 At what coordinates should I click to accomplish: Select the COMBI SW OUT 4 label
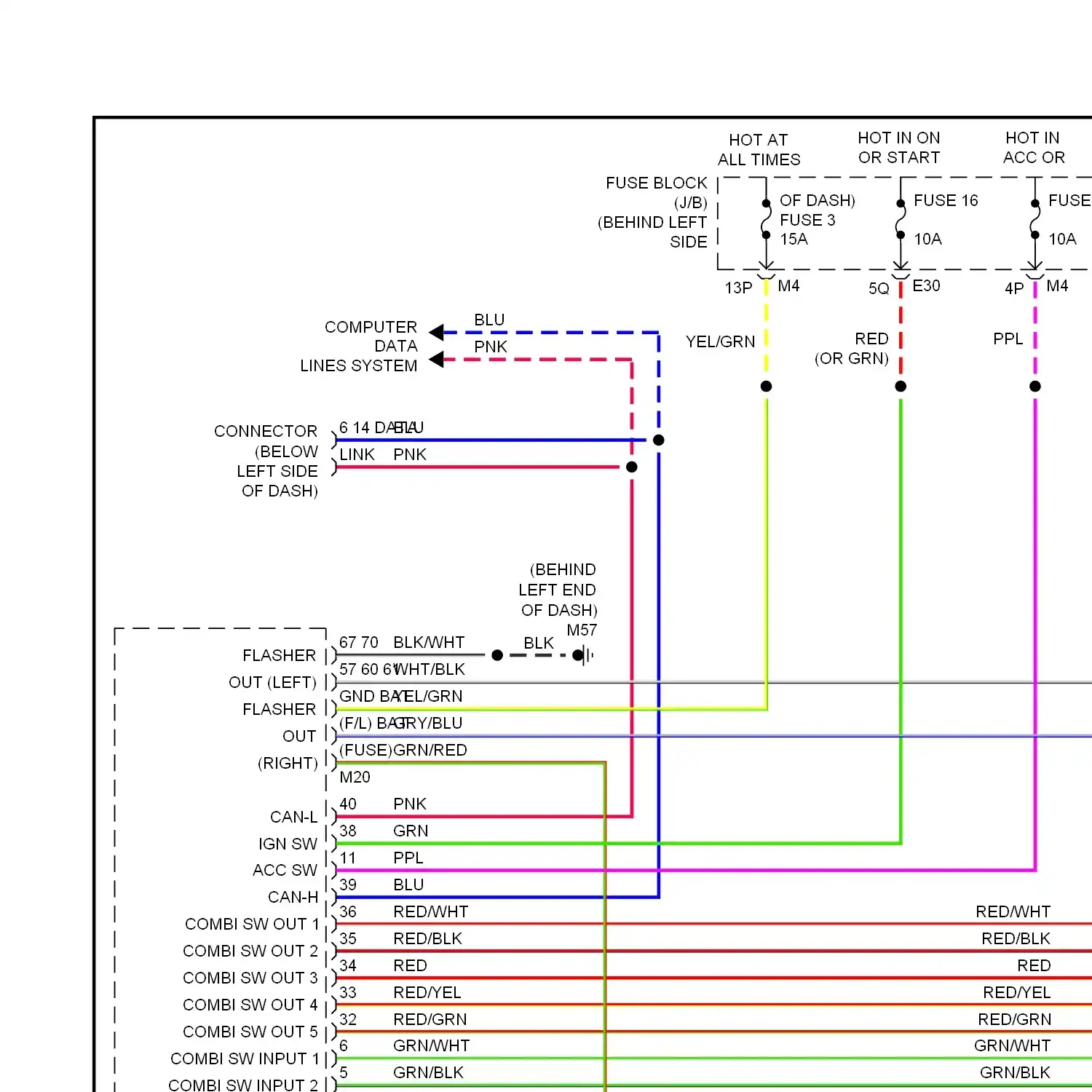click(x=250, y=1005)
